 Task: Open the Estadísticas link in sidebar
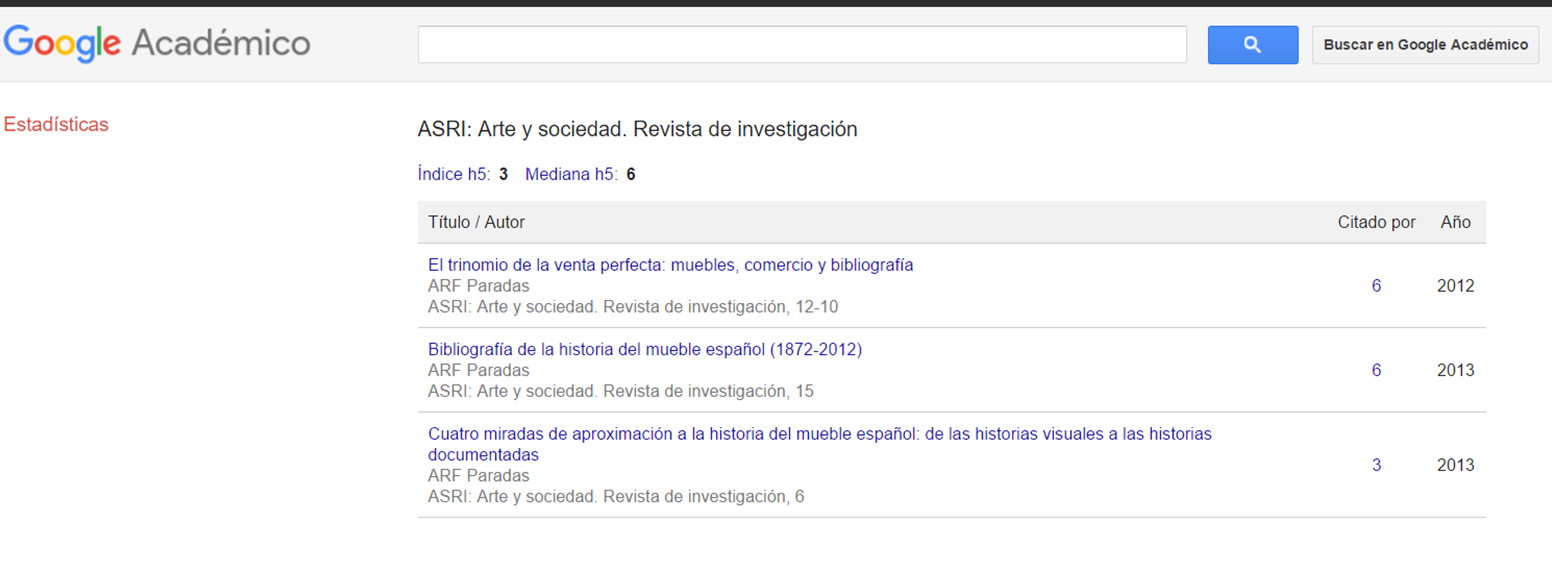tap(56, 125)
